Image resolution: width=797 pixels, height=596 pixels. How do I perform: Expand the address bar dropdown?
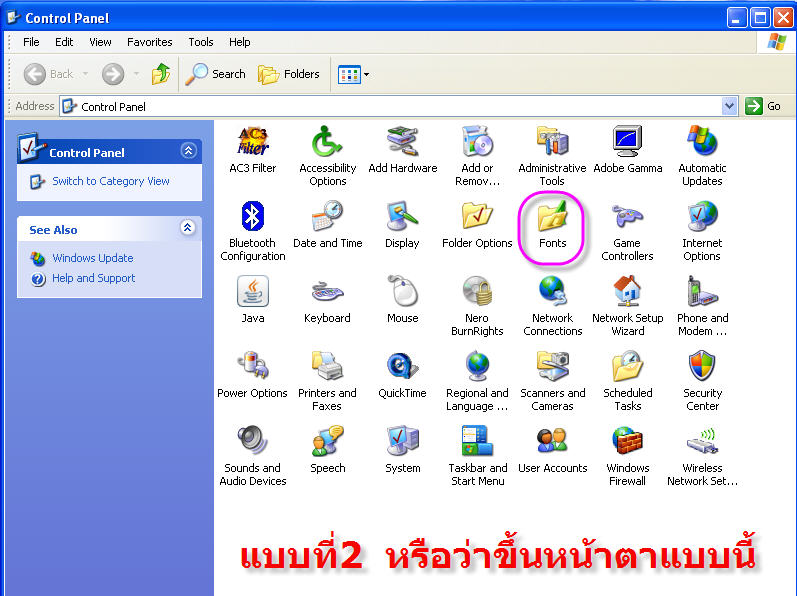tap(729, 106)
